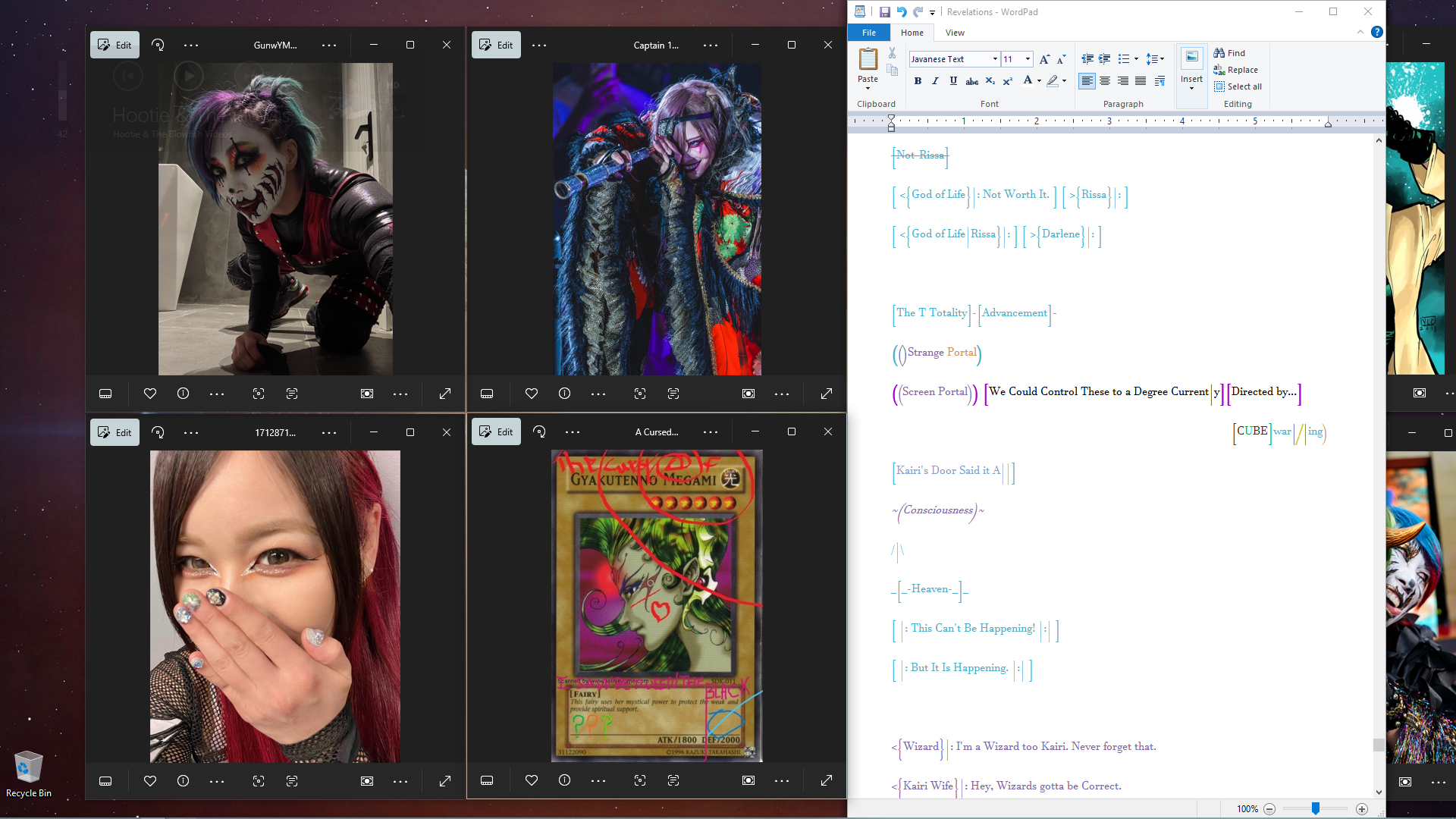Rotate the image in the 1712871 photo window

click(158, 432)
